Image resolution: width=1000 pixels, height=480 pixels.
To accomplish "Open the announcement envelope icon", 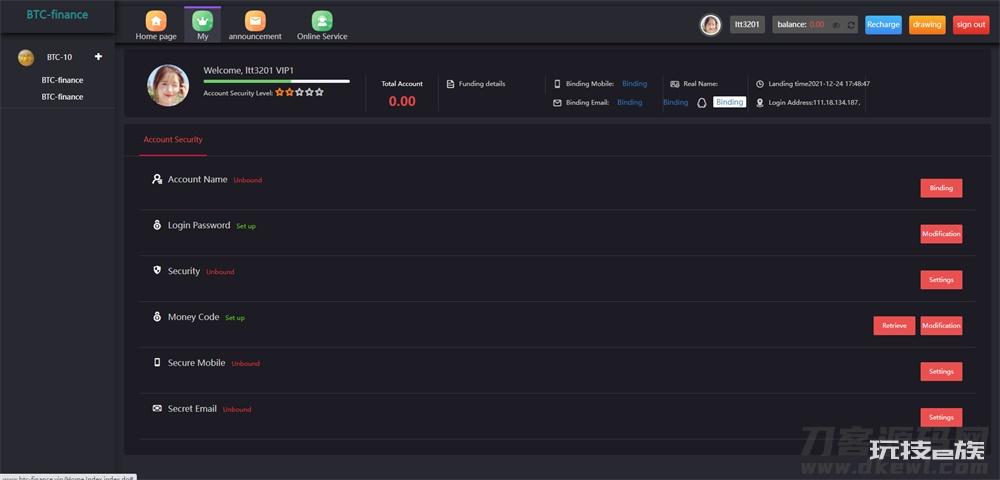I will tap(255, 21).
